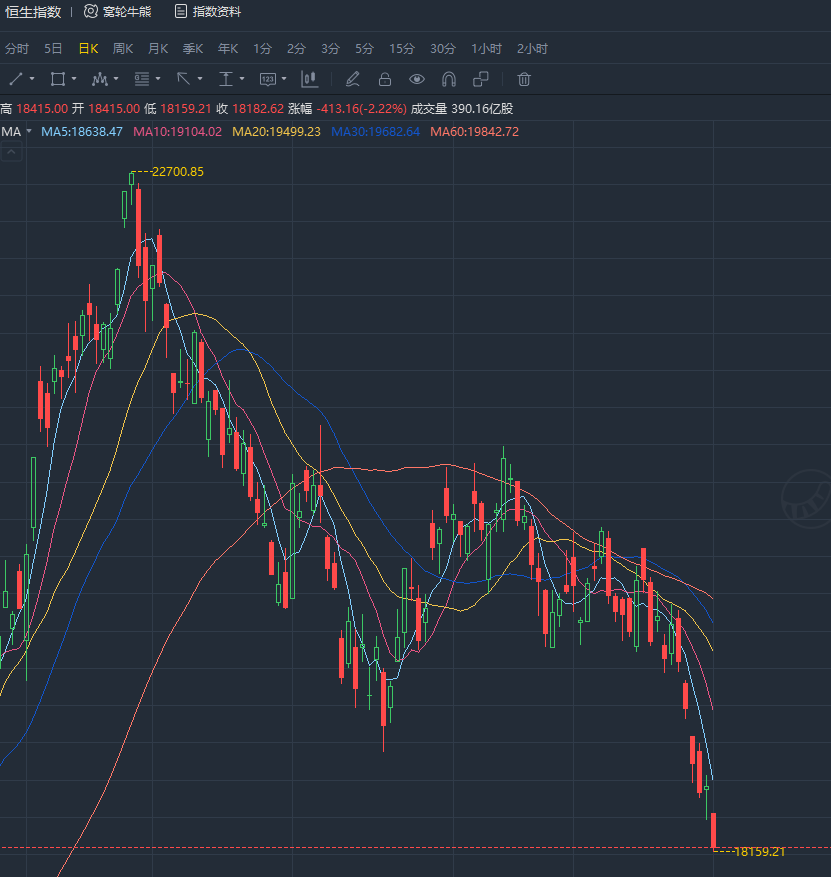Click the magnet snap icon
This screenshot has height=877, width=831.
pyautogui.click(x=449, y=79)
